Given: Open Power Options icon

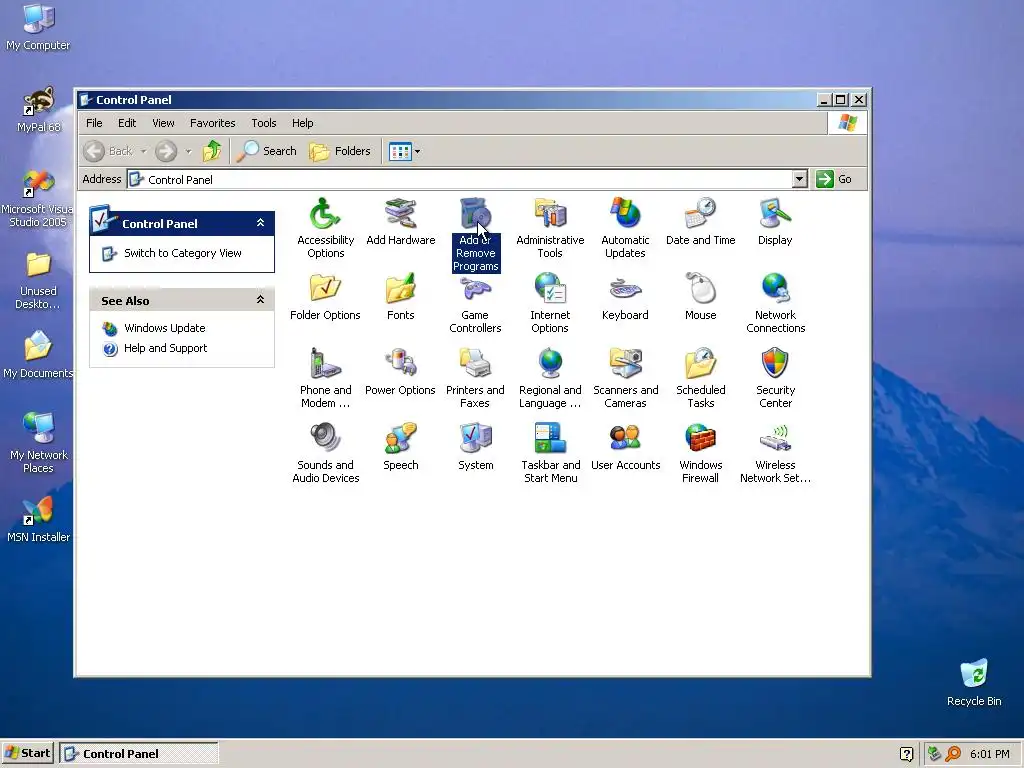Looking at the screenshot, I should tap(400, 372).
